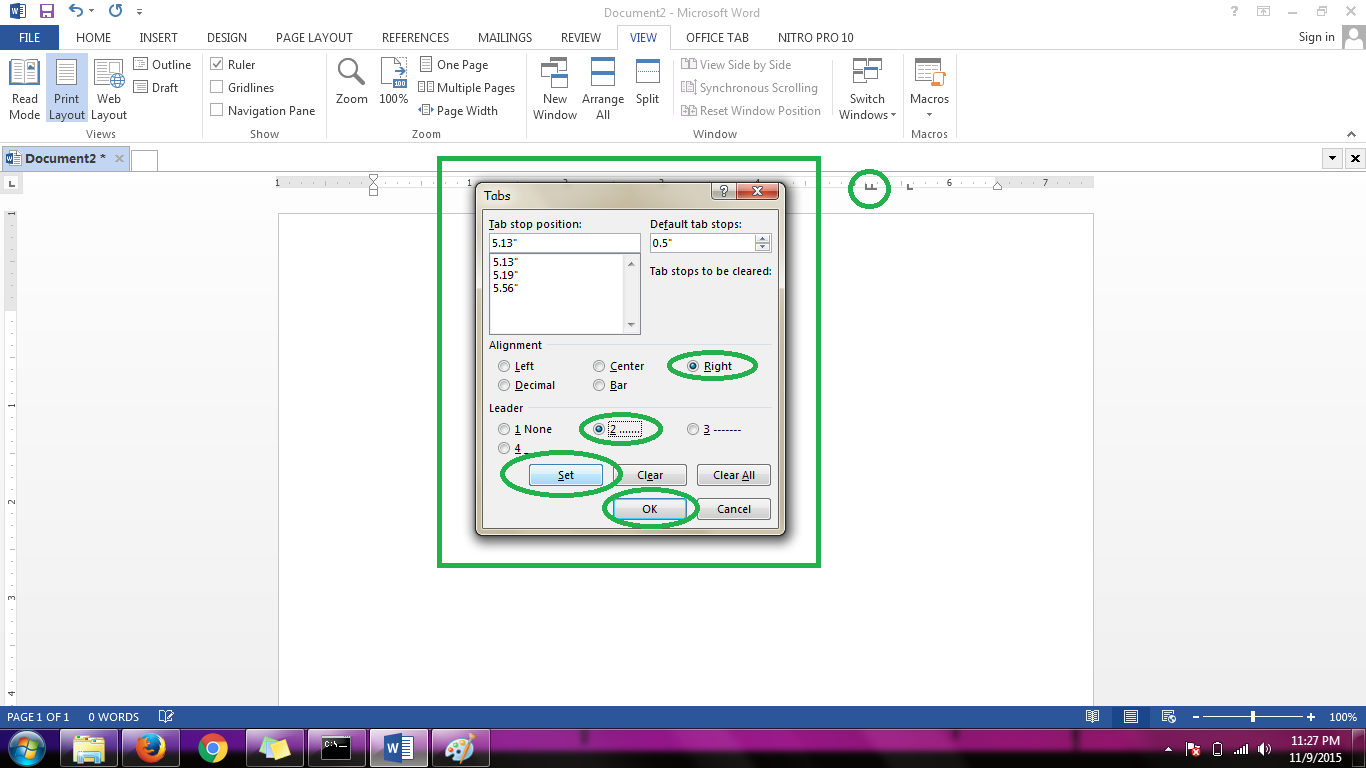Enable the Gridlines checkbox
This screenshot has width=1366, height=768.
click(217, 87)
